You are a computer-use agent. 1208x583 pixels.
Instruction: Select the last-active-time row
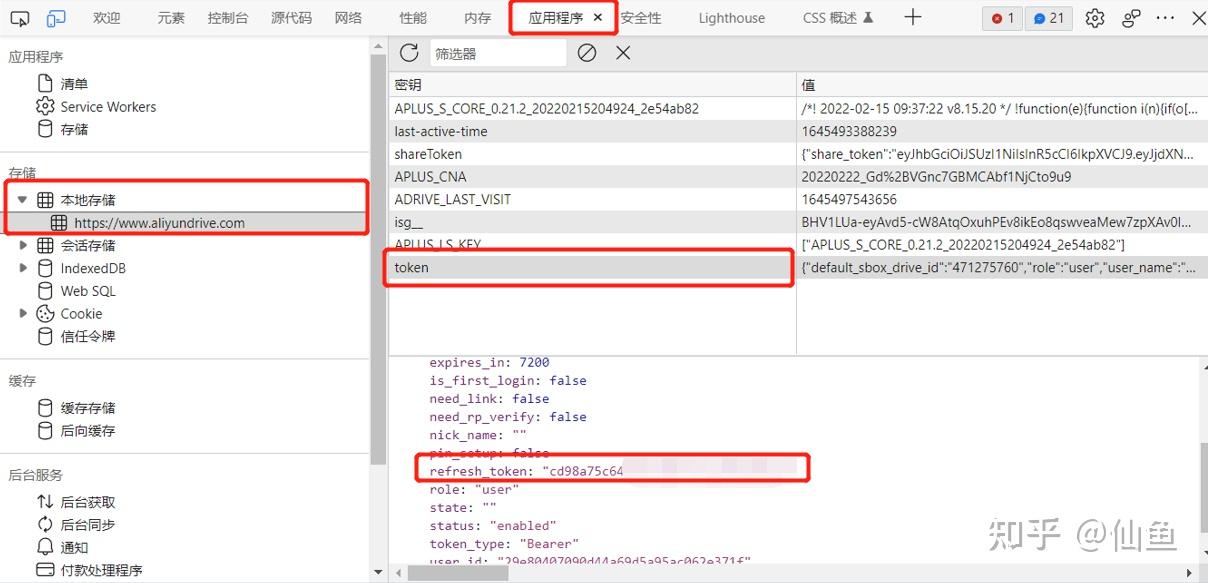pos(798,131)
